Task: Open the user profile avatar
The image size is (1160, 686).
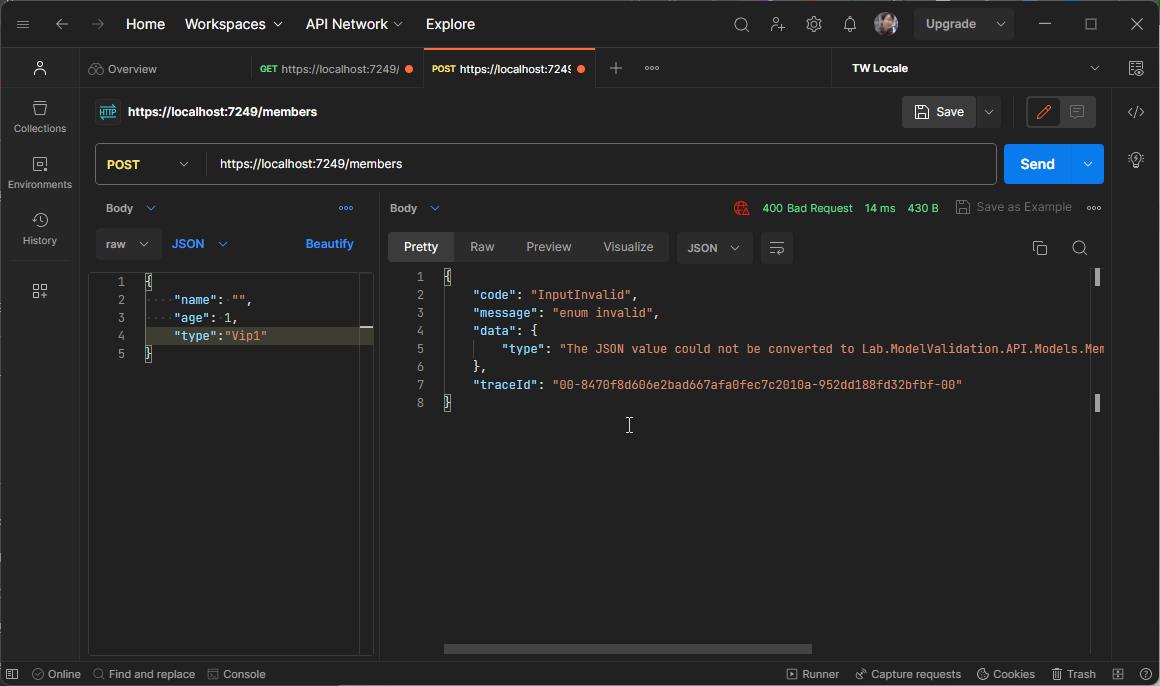Action: click(886, 24)
